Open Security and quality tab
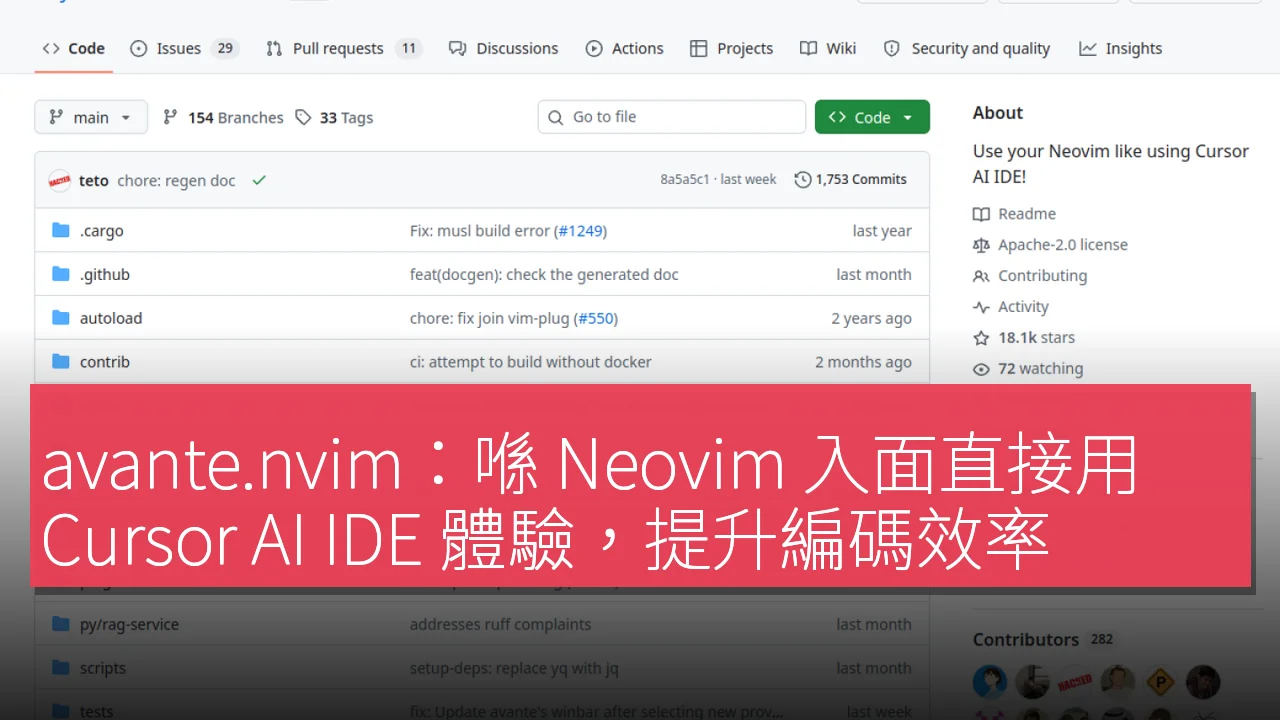 click(x=967, y=48)
